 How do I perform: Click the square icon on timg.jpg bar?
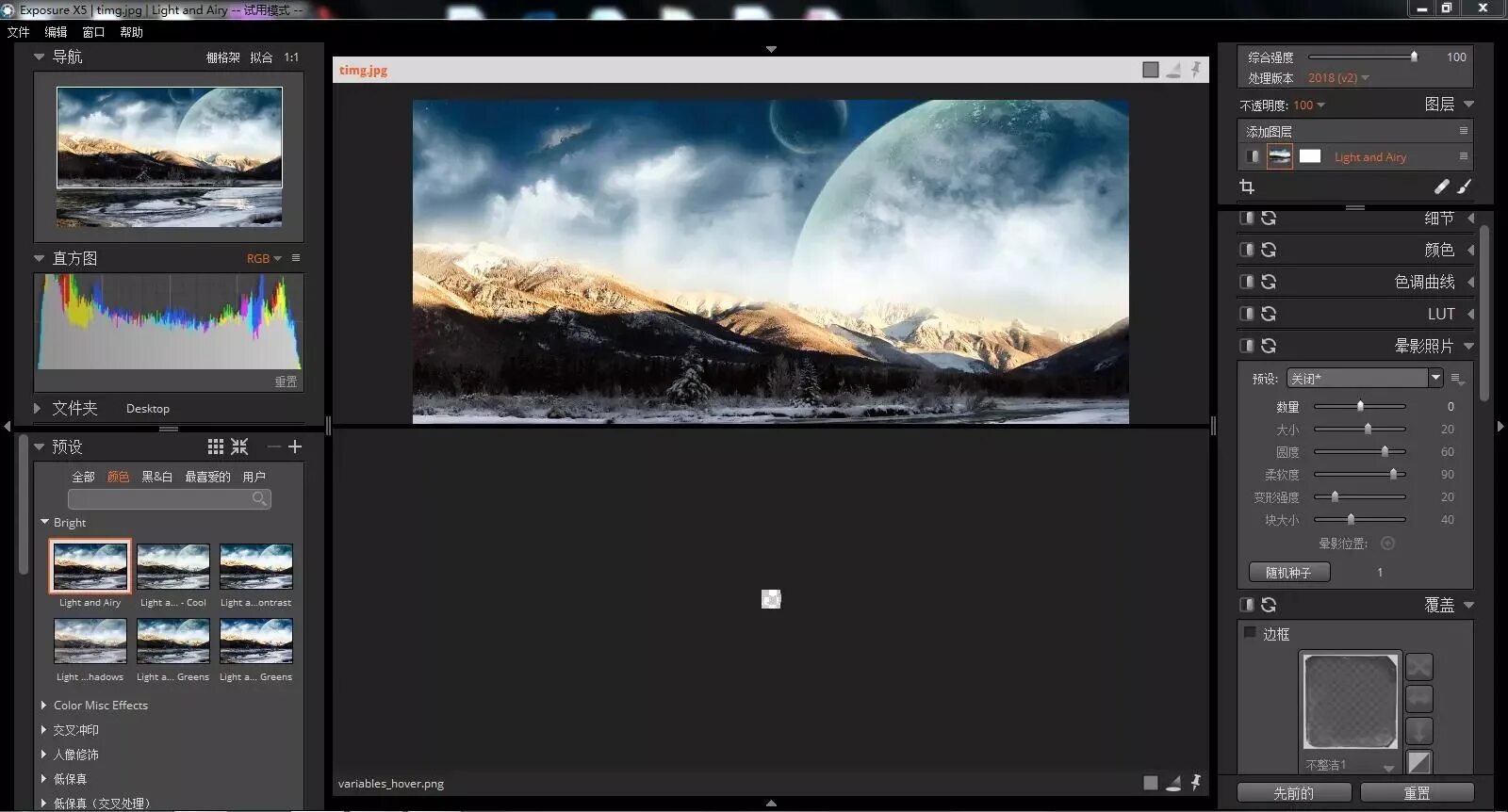(x=1151, y=70)
